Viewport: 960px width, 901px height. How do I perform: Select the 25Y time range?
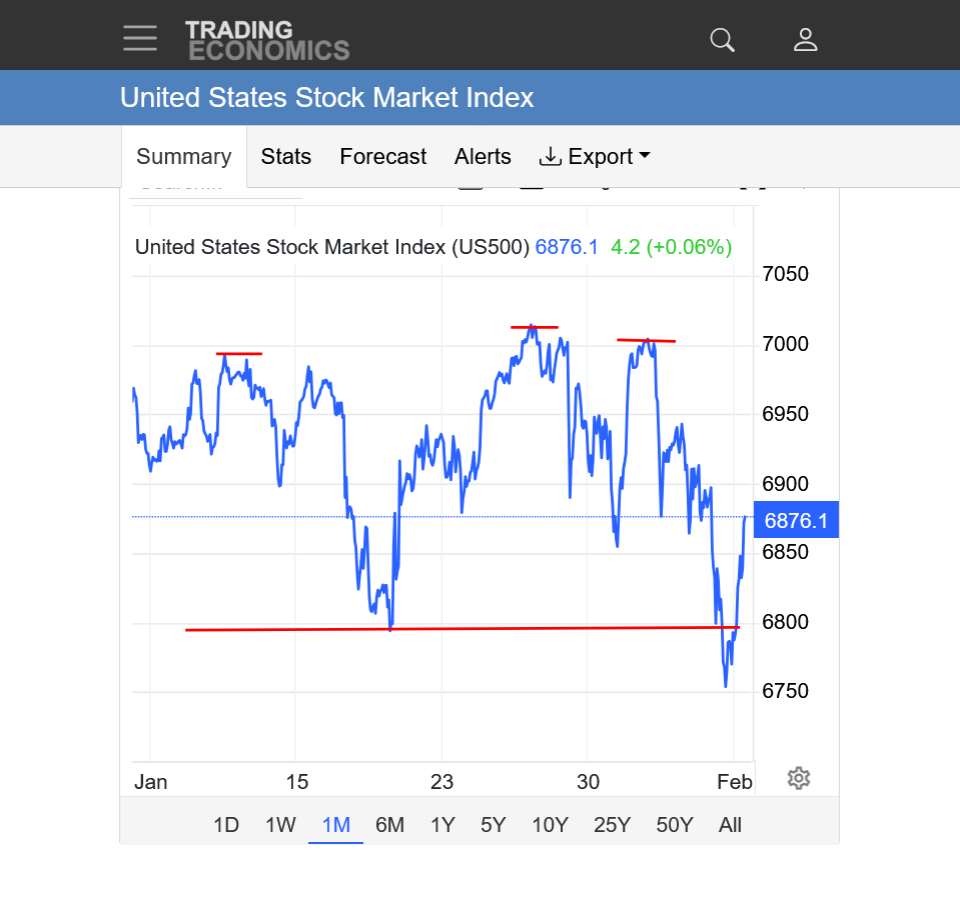tap(611, 825)
